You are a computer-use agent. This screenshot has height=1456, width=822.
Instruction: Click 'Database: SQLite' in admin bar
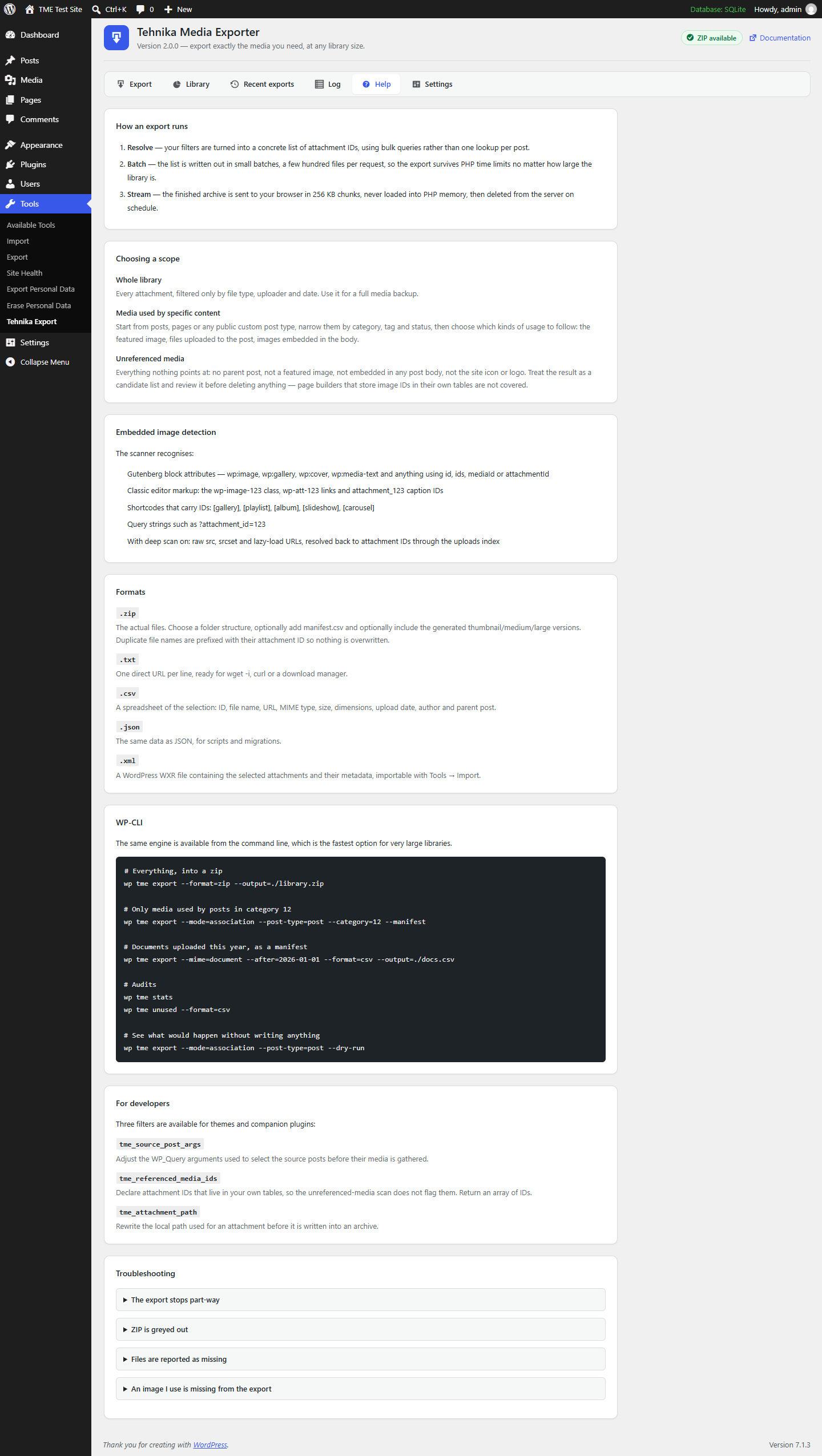(x=718, y=9)
